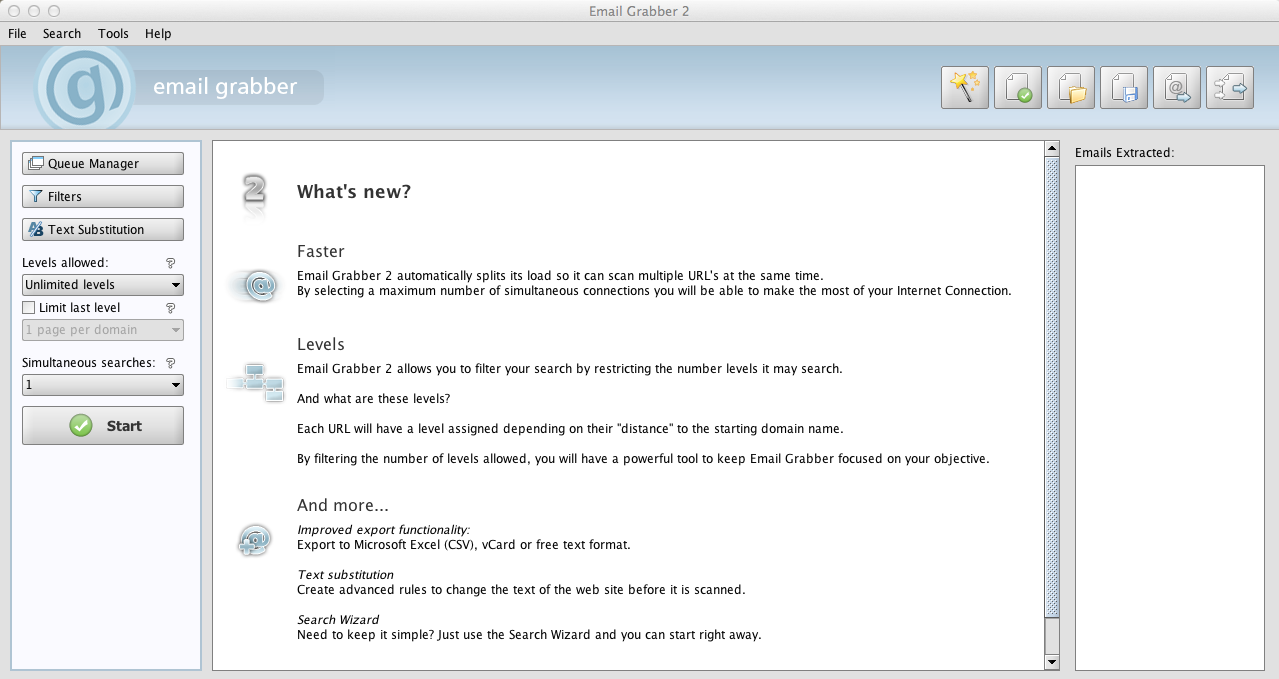Click the Start button
Viewport: 1279px width, 679px height.
tap(103, 425)
